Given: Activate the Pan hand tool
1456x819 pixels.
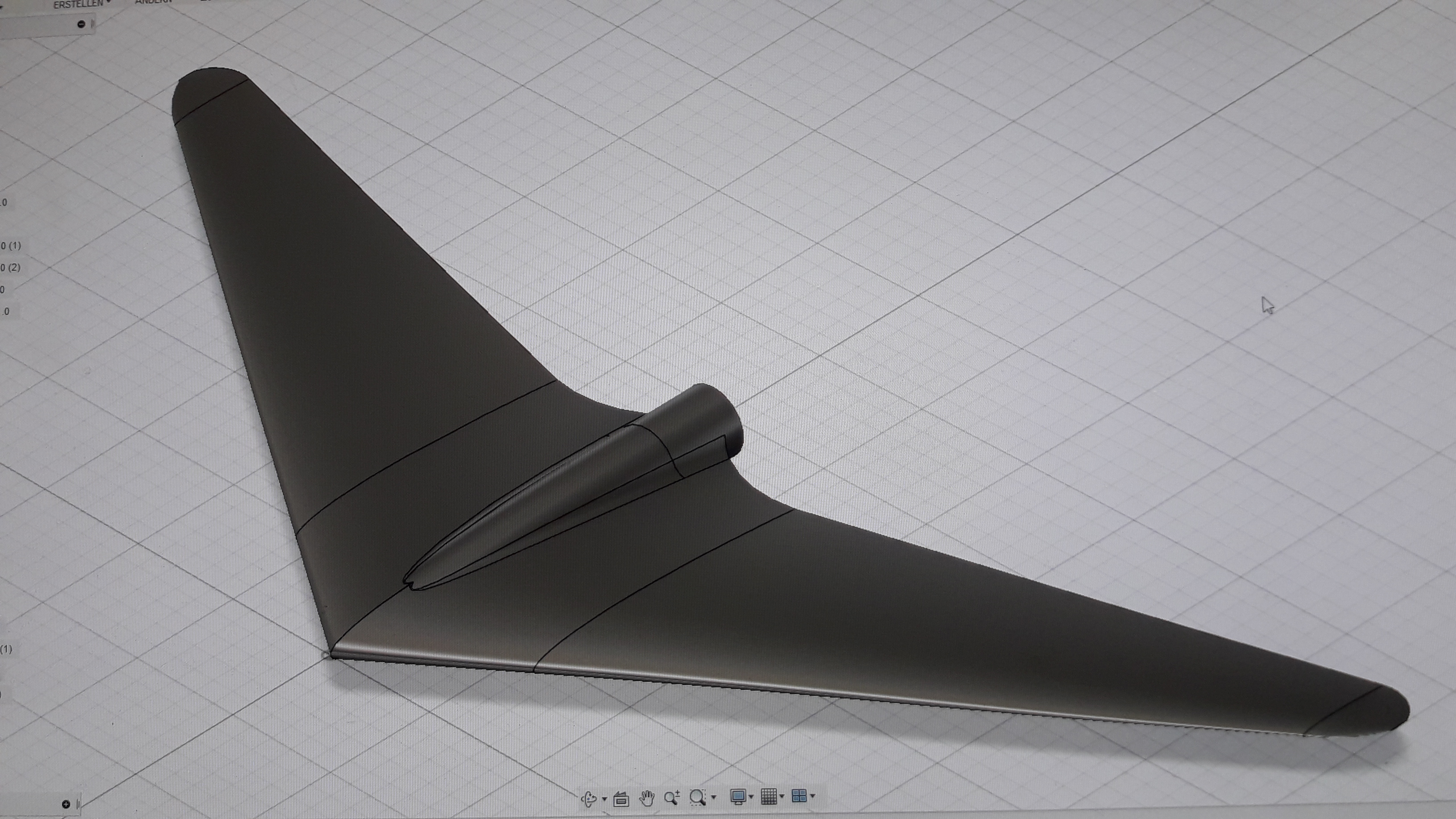Looking at the screenshot, I should [x=647, y=798].
